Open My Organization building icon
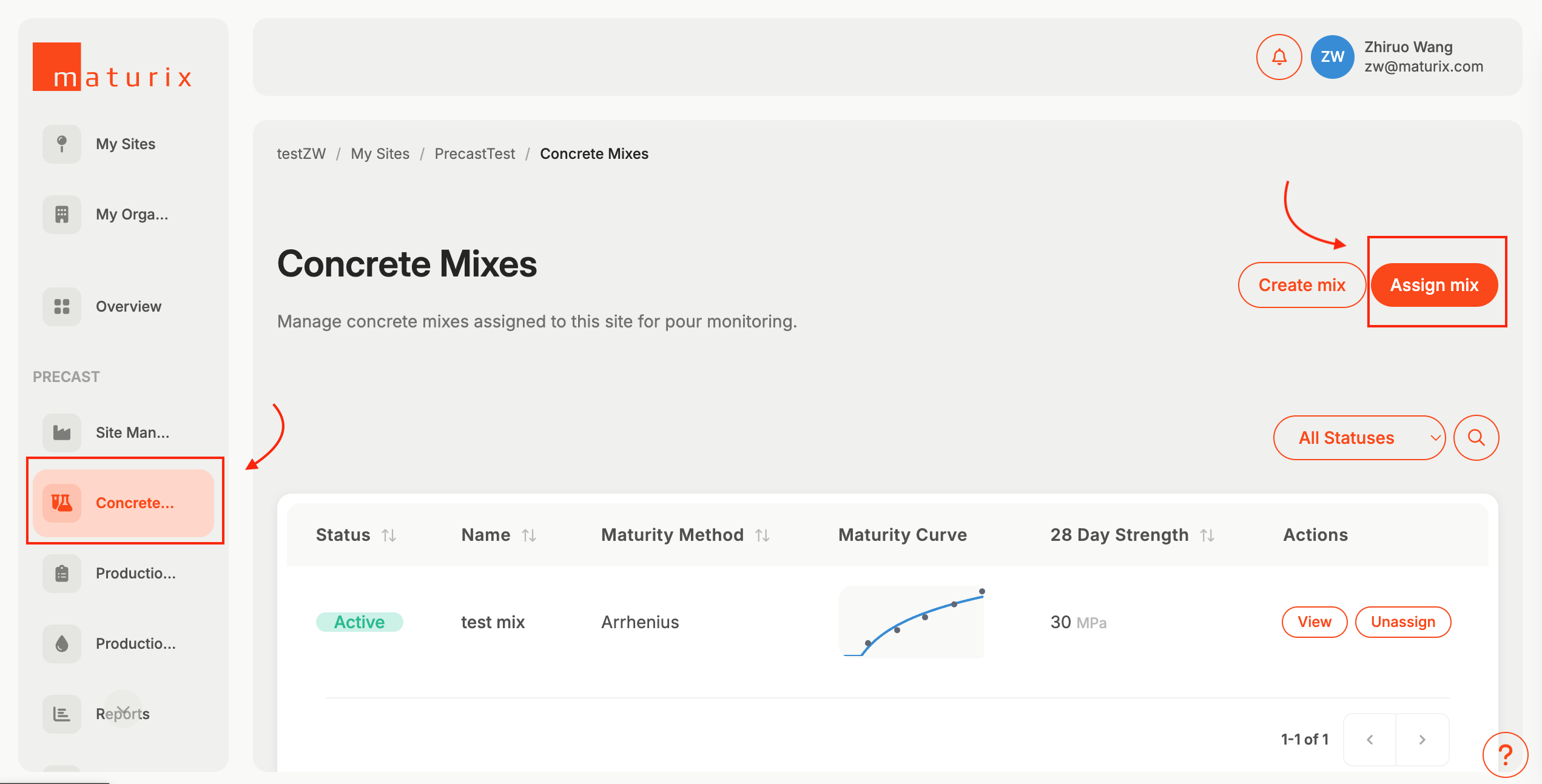Screen dimensions: 1542x784 click(62, 215)
